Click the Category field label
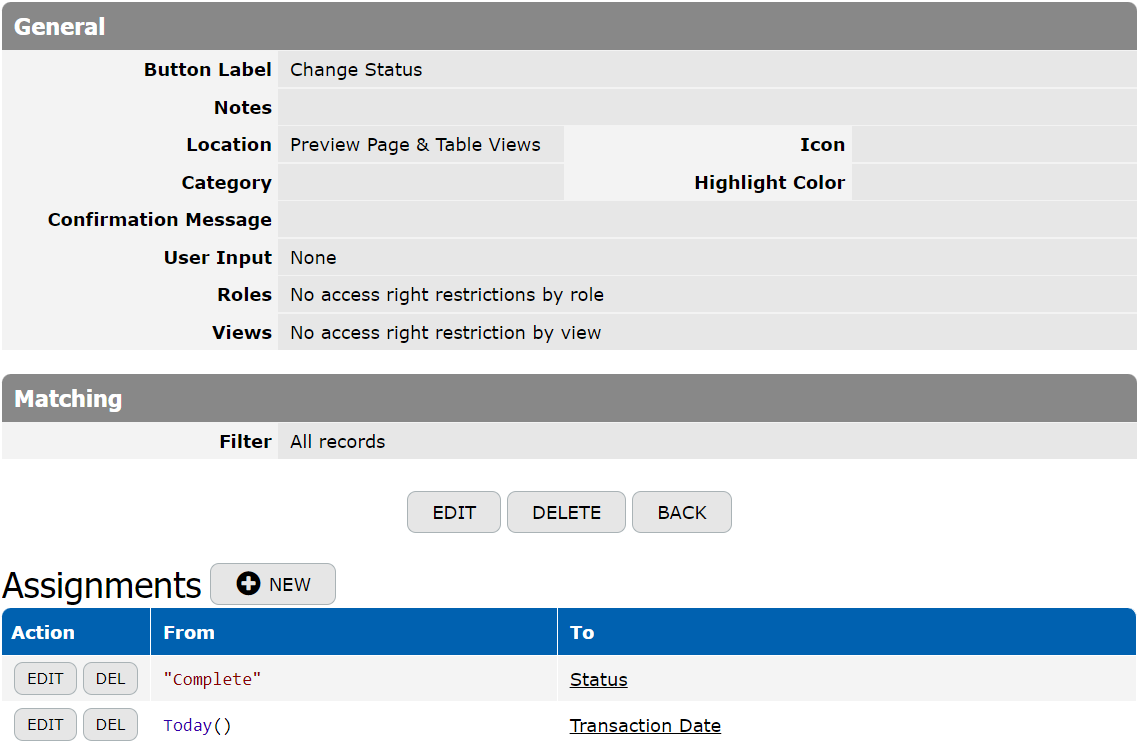The width and height of the screenshot is (1140, 753). (227, 182)
